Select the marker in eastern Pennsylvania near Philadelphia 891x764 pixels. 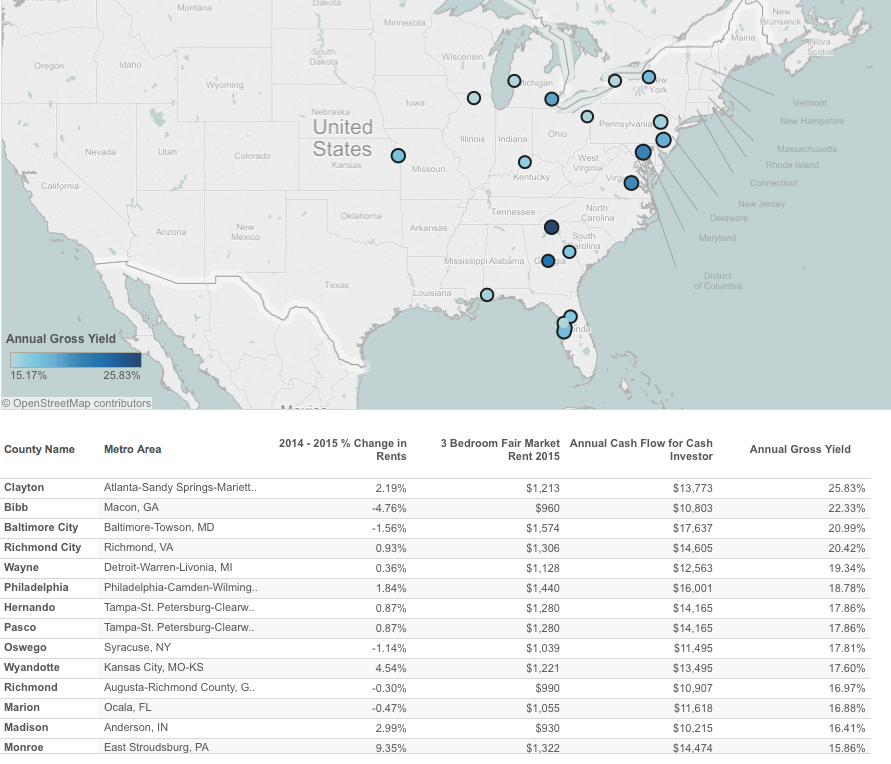click(662, 139)
